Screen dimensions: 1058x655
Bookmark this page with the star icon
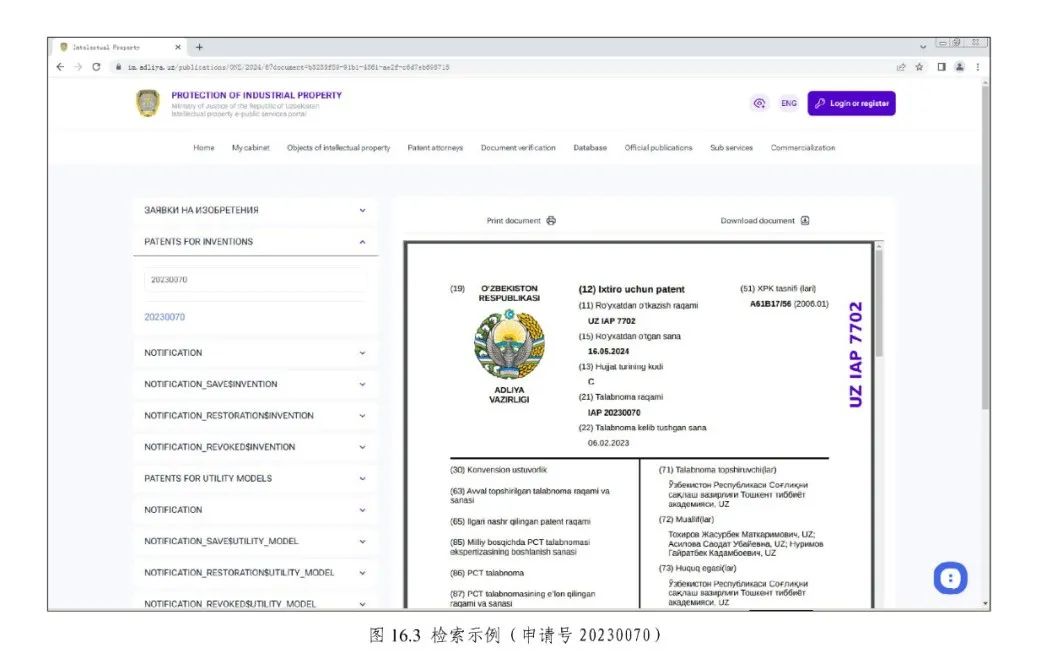click(x=919, y=67)
